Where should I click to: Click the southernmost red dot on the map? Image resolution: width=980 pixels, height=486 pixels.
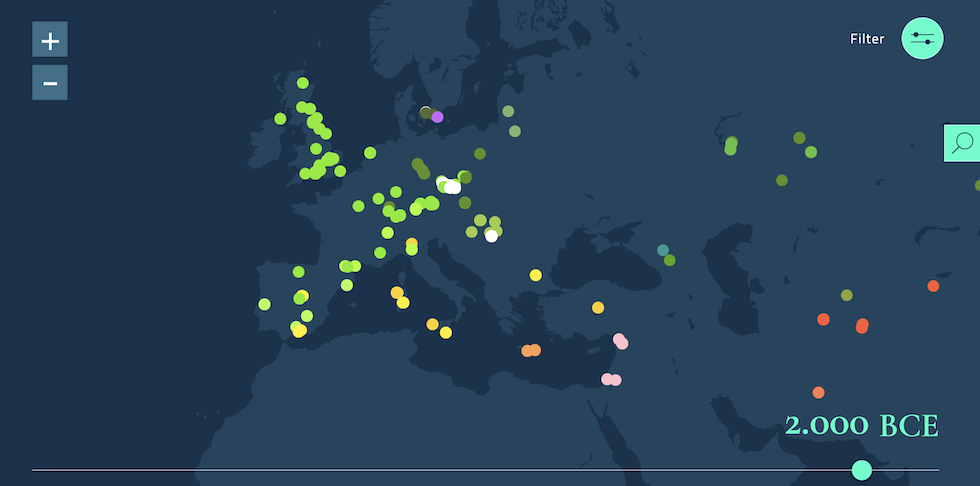pyautogui.click(x=818, y=392)
